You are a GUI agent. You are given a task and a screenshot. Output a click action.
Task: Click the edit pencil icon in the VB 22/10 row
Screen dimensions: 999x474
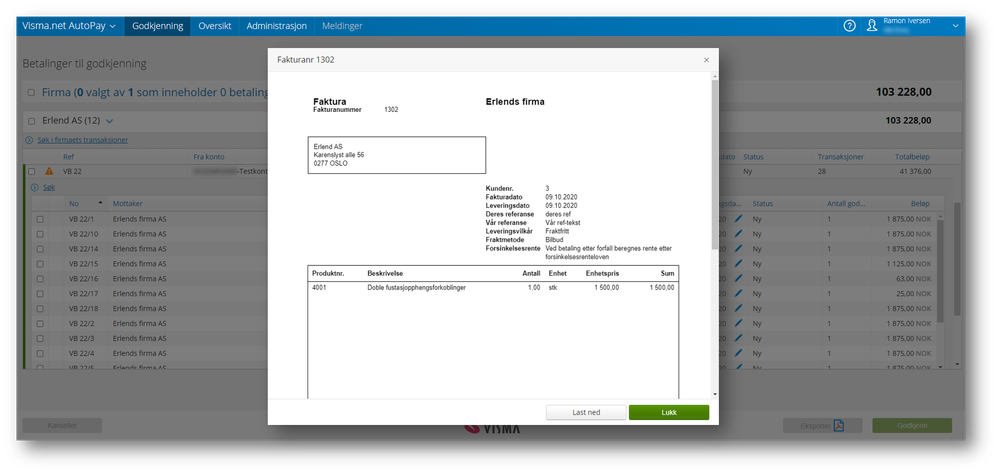click(x=739, y=234)
